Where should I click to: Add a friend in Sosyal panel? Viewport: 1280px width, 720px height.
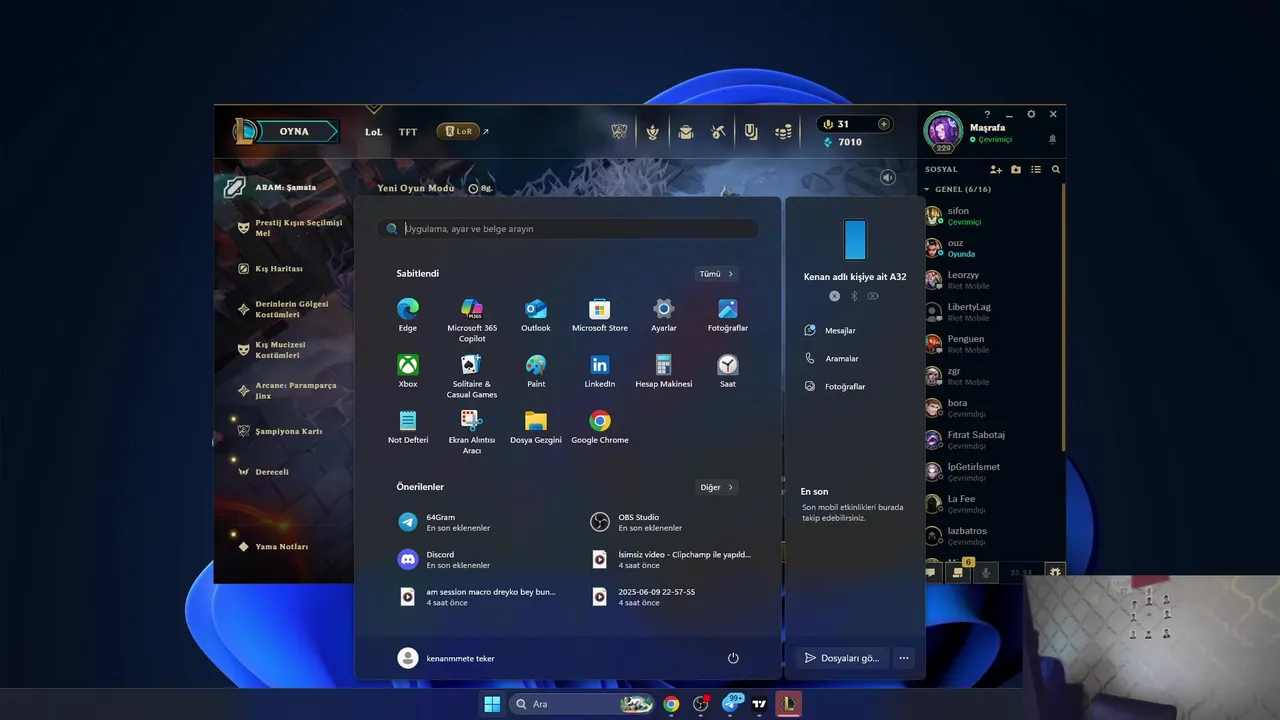(x=996, y=170)
